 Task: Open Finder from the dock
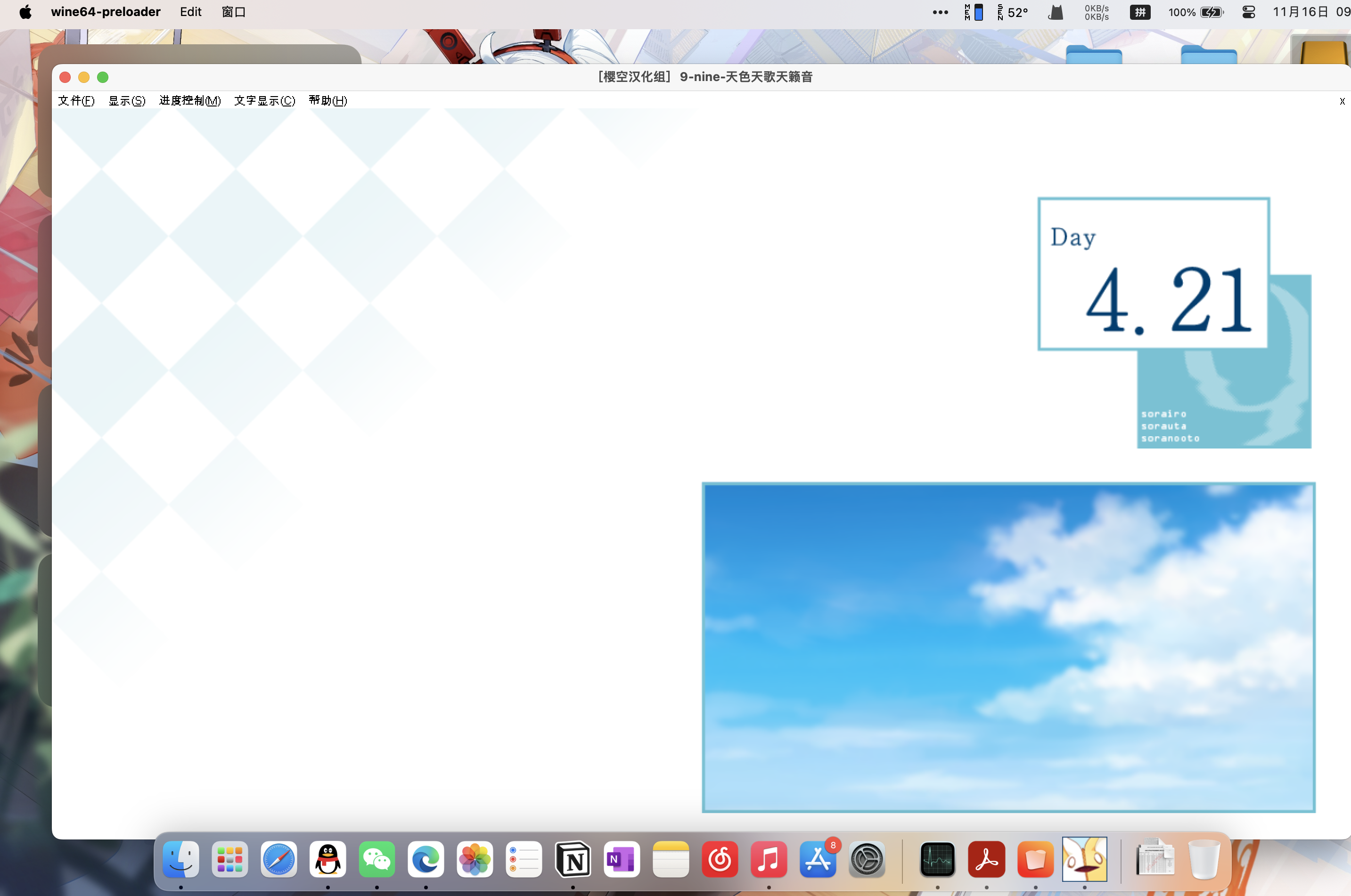(x=181, y=859)
